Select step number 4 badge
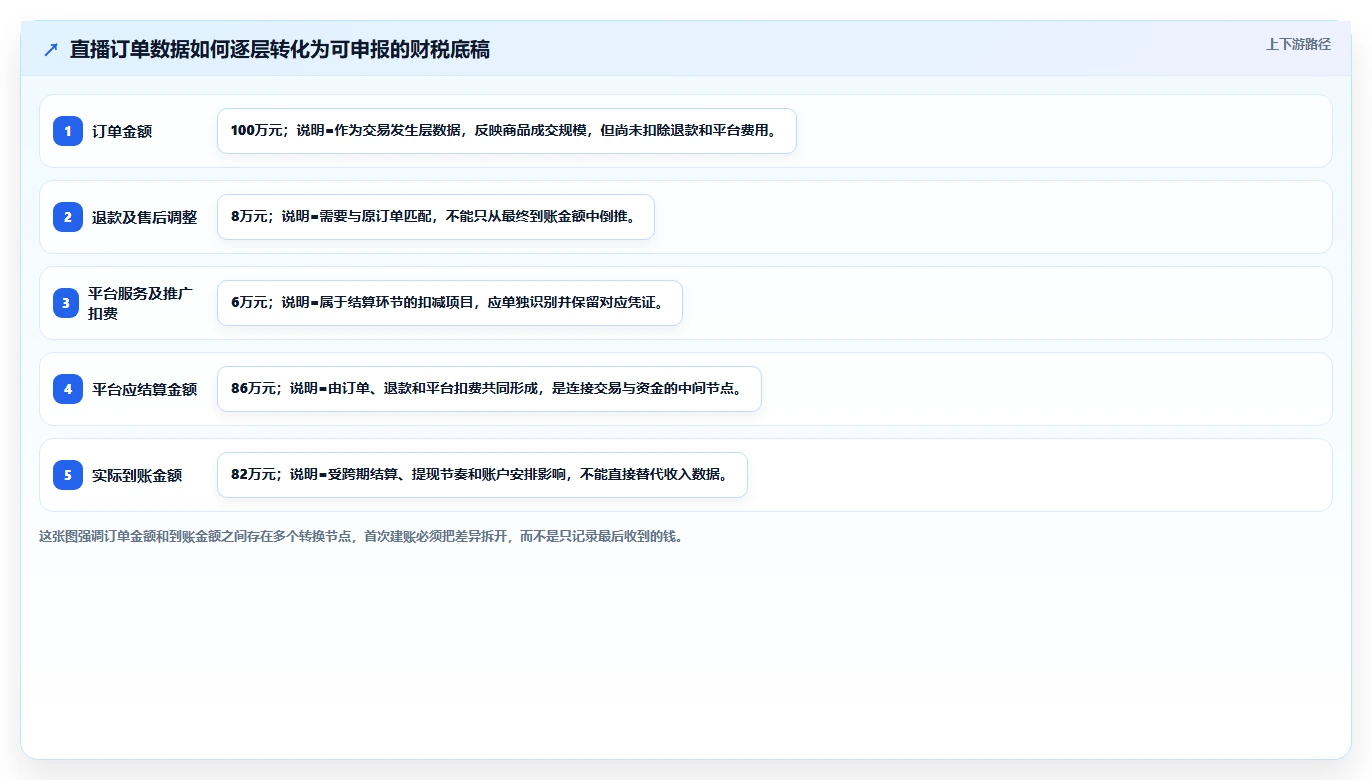This screenshot has height=780, width=1372. [x=68, y=389]
